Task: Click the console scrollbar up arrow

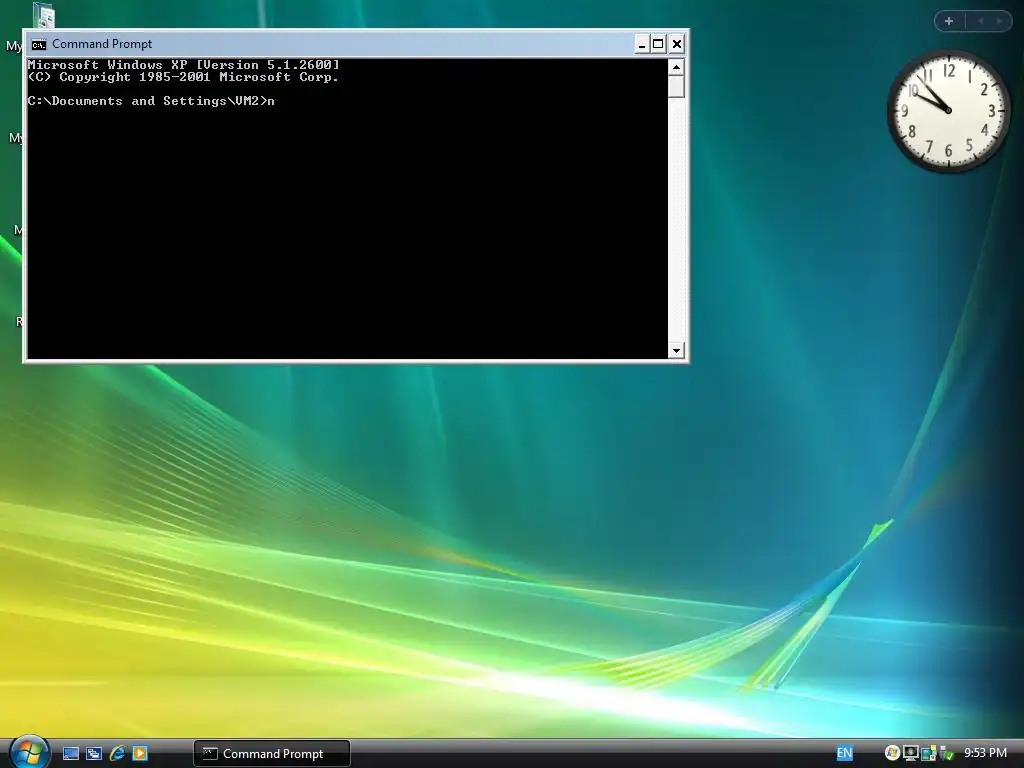Action: coord(676,67)
